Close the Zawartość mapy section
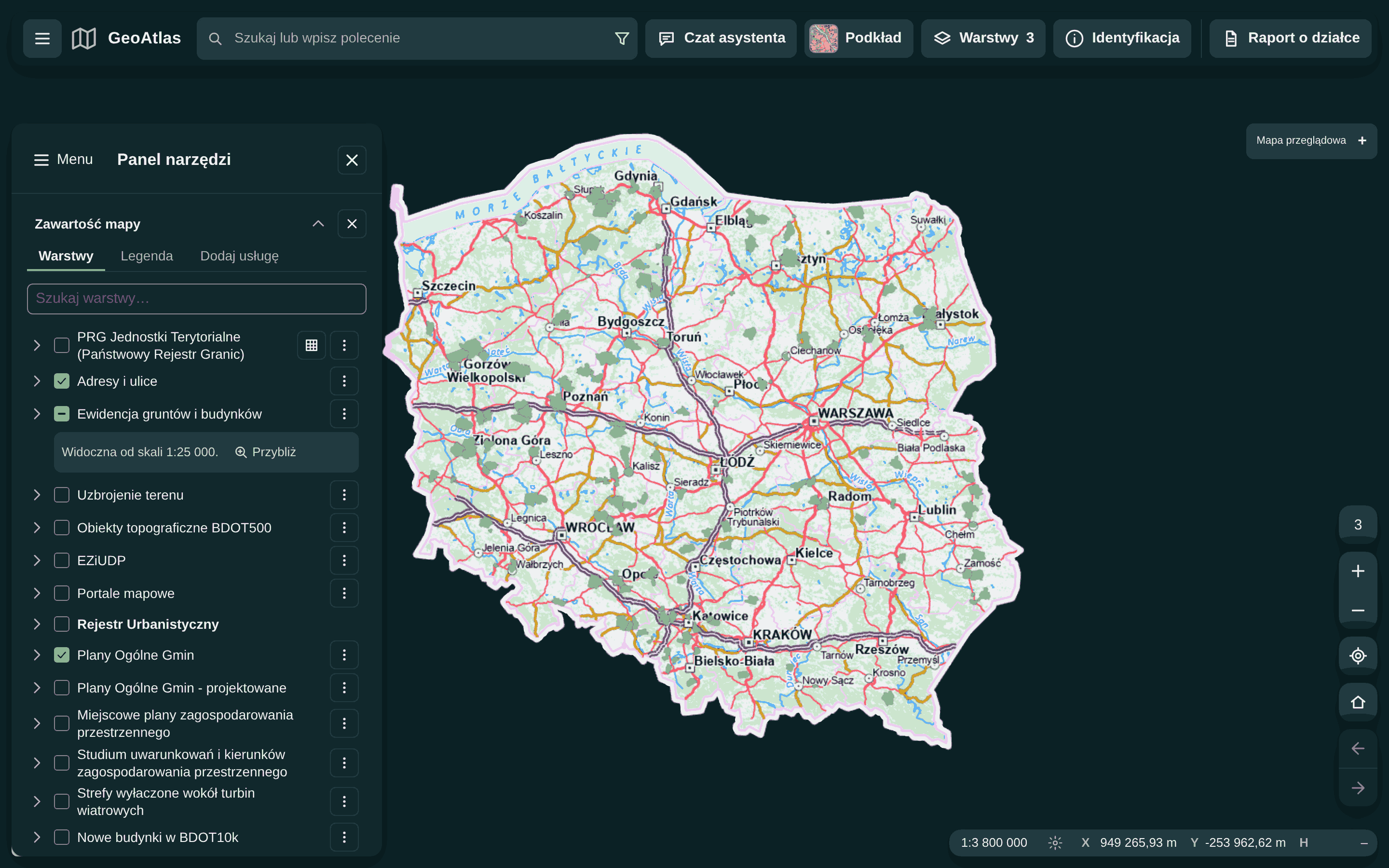1389x868 pixels. pos(352,224)
